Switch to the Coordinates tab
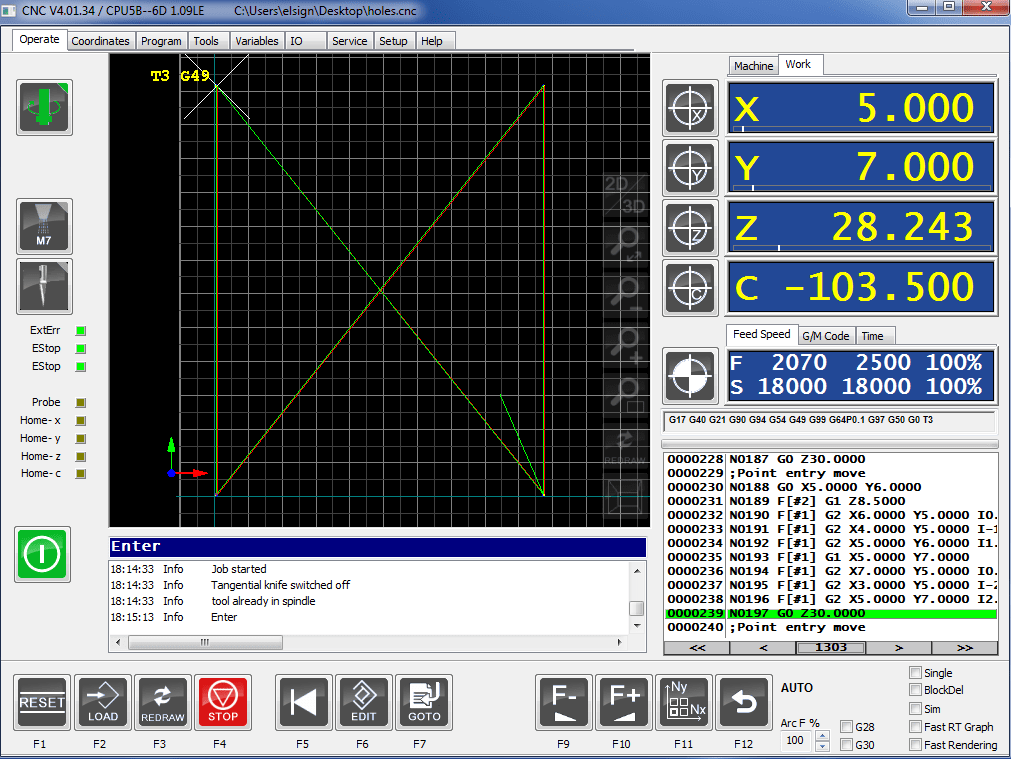 (x=100, y=41)
